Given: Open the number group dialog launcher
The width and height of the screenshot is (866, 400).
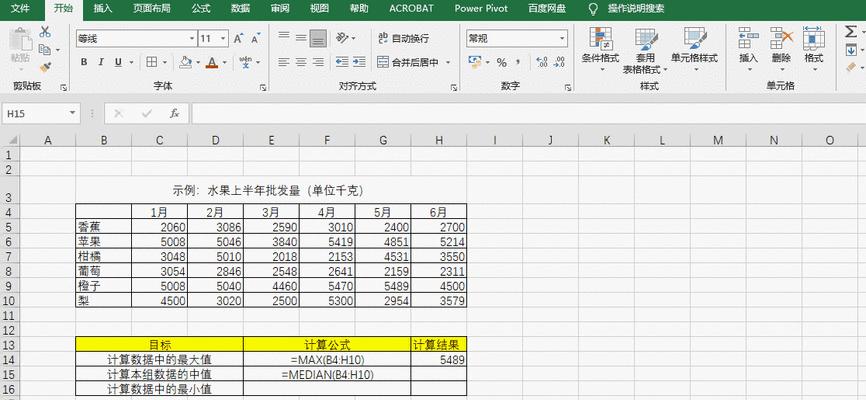Looking at the screenshot, I should point(568,87).
